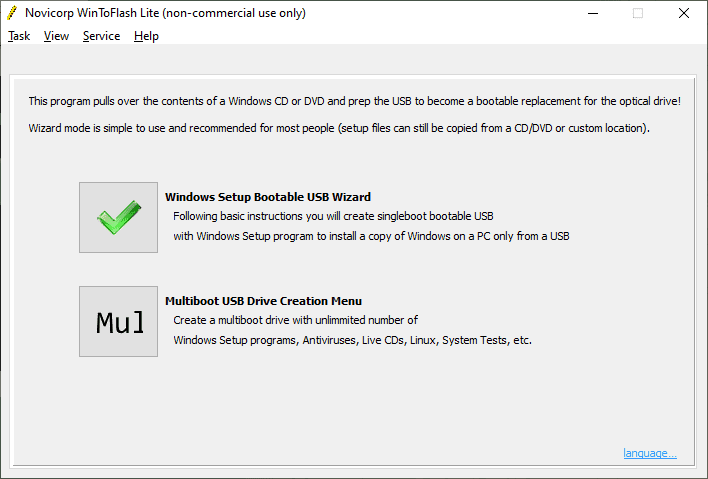Click the 'install a copy of Windows' description line

tap(371, 236)
